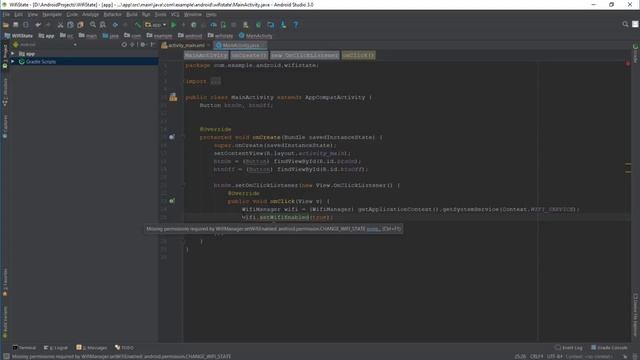Viewport: 640px width, 360px height.
Task: Click the Undo arrow in toolbar
Action: [38, 25]
